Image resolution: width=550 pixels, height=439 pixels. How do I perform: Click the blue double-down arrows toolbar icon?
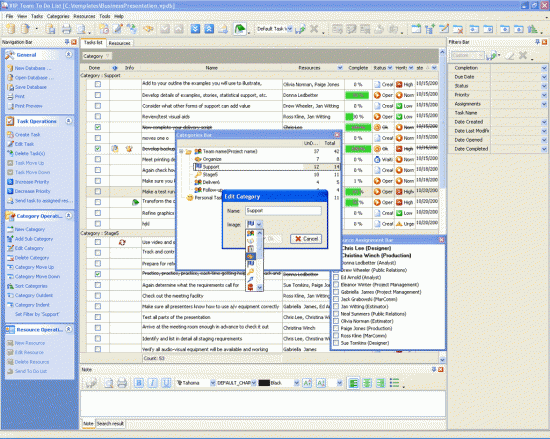195,29
